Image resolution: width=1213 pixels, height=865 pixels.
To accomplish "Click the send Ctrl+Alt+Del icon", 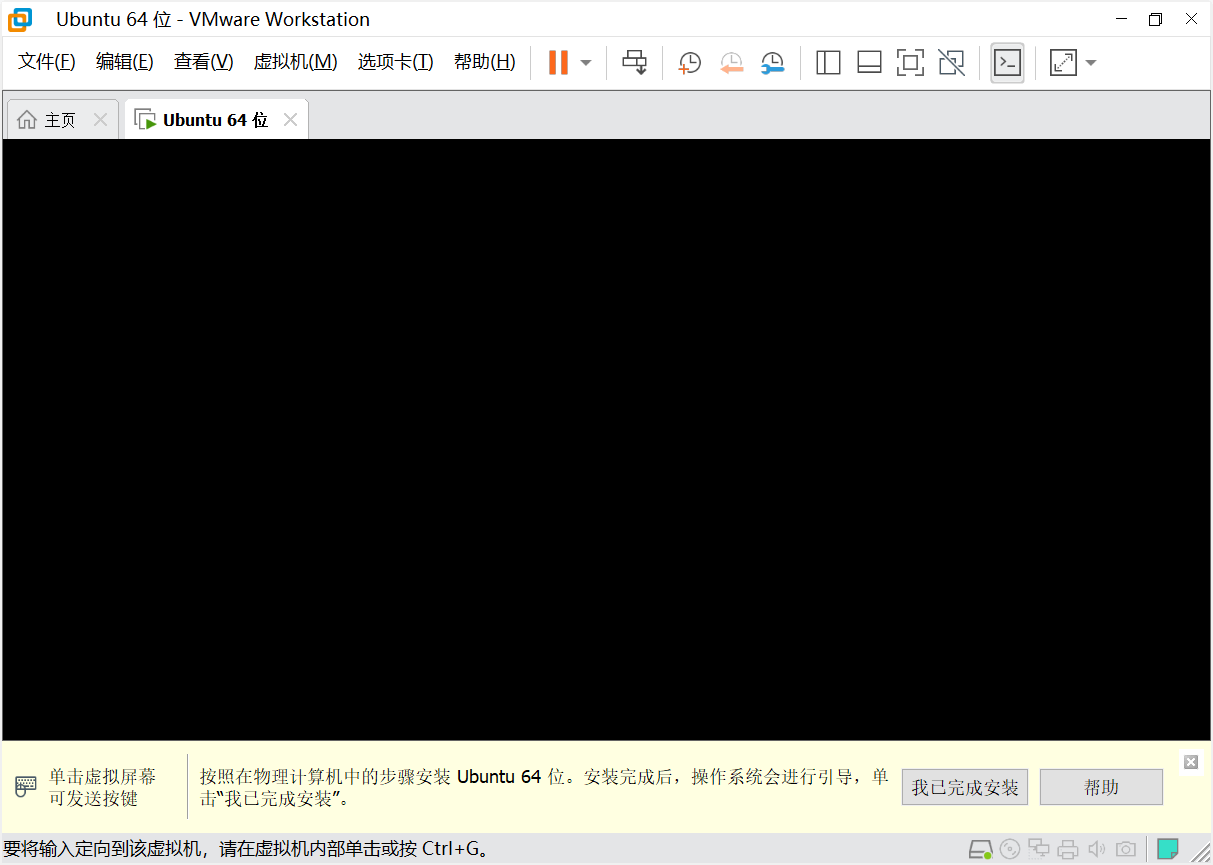I will (635, 62).
